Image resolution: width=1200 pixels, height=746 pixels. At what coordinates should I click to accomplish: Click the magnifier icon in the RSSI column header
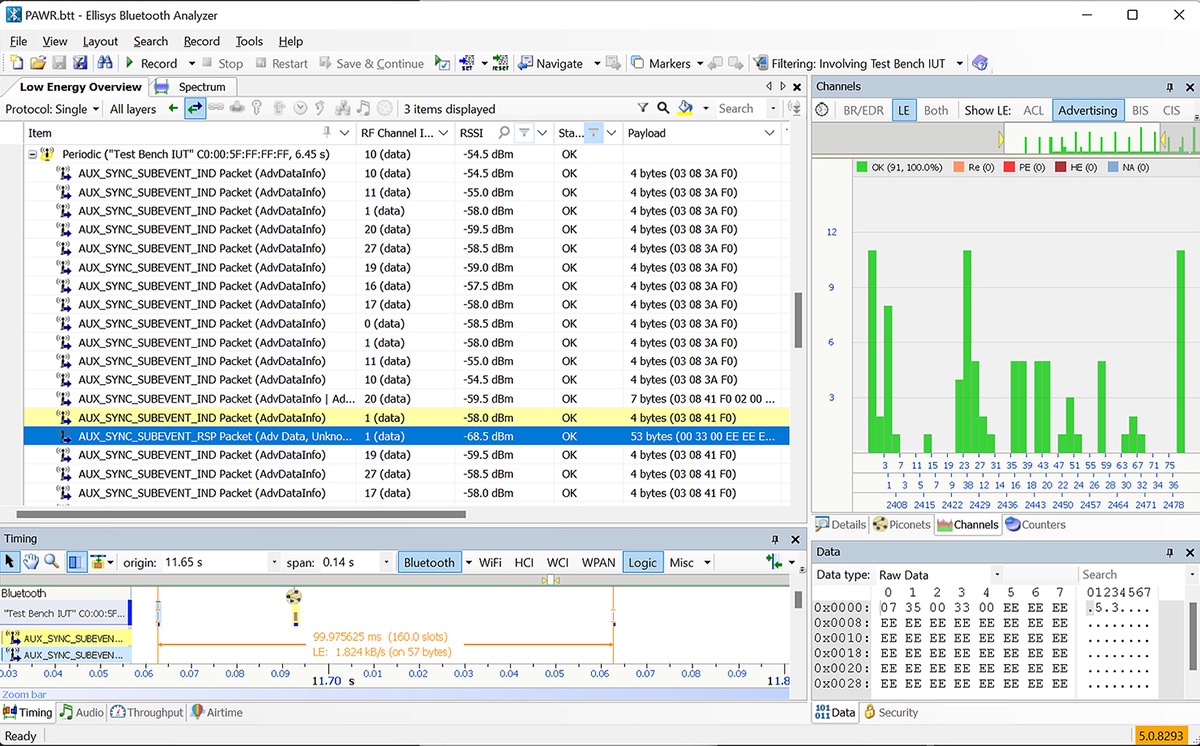pyautogui.click(x=504, y=133)
